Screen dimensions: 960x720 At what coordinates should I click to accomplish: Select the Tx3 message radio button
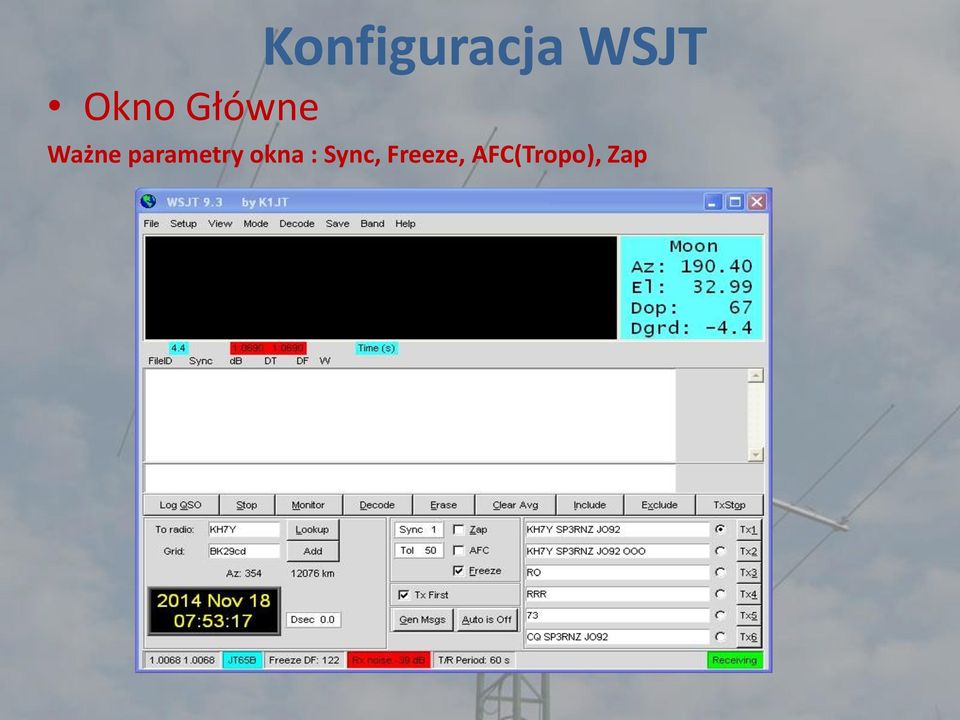point(720,572)
